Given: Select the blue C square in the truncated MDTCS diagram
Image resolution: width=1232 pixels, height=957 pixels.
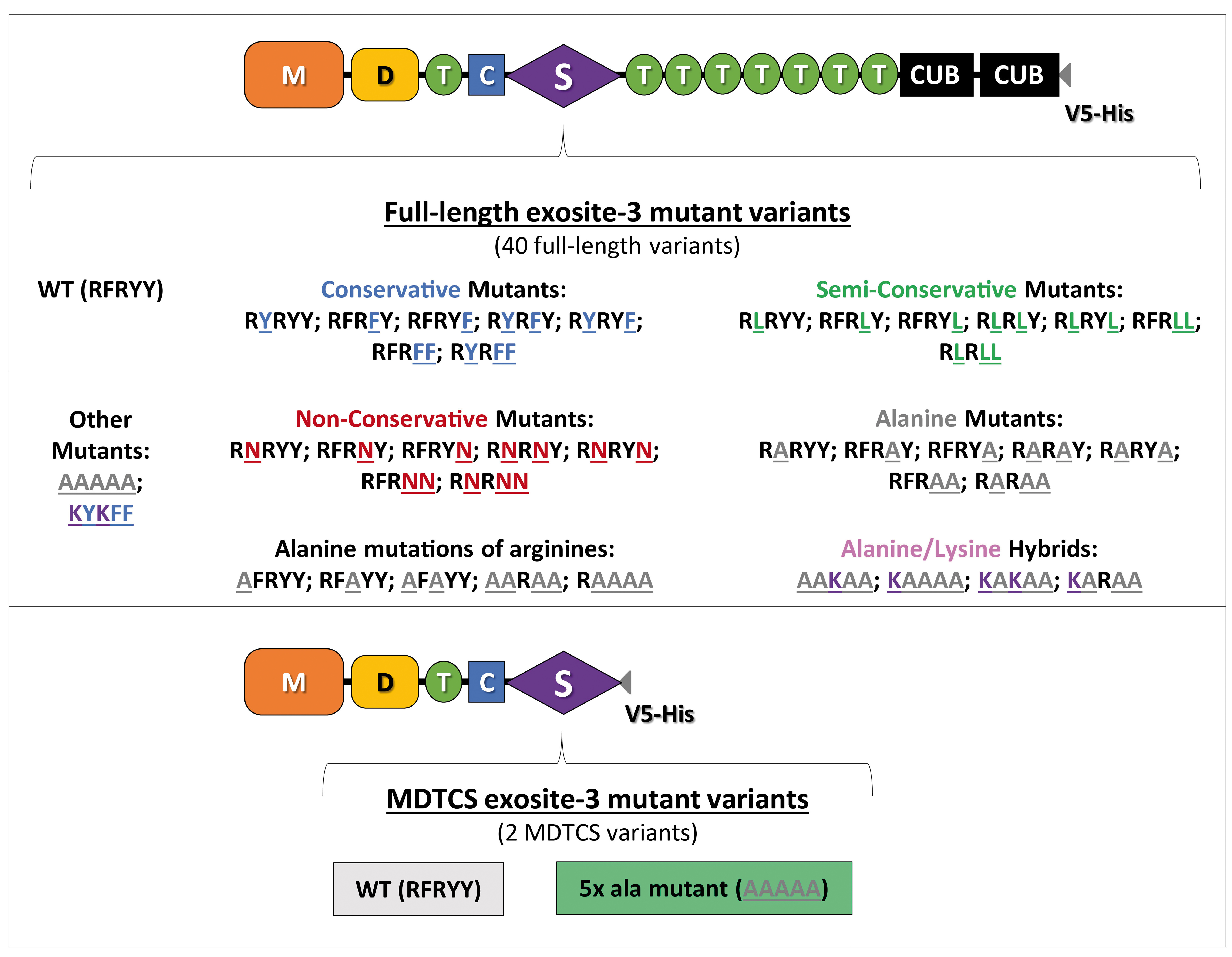Looking at the screenshot, I should 486,682.
